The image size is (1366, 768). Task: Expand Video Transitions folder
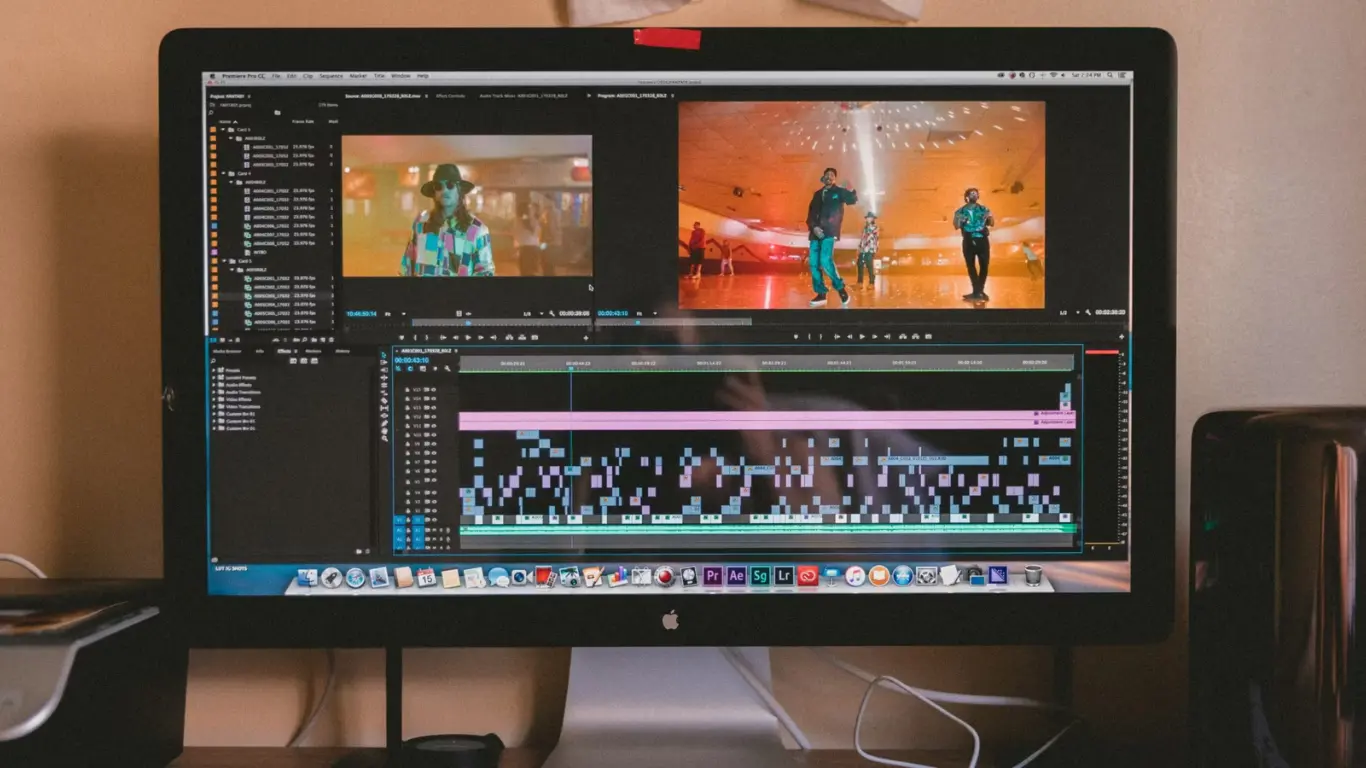(x=214, y=407)
